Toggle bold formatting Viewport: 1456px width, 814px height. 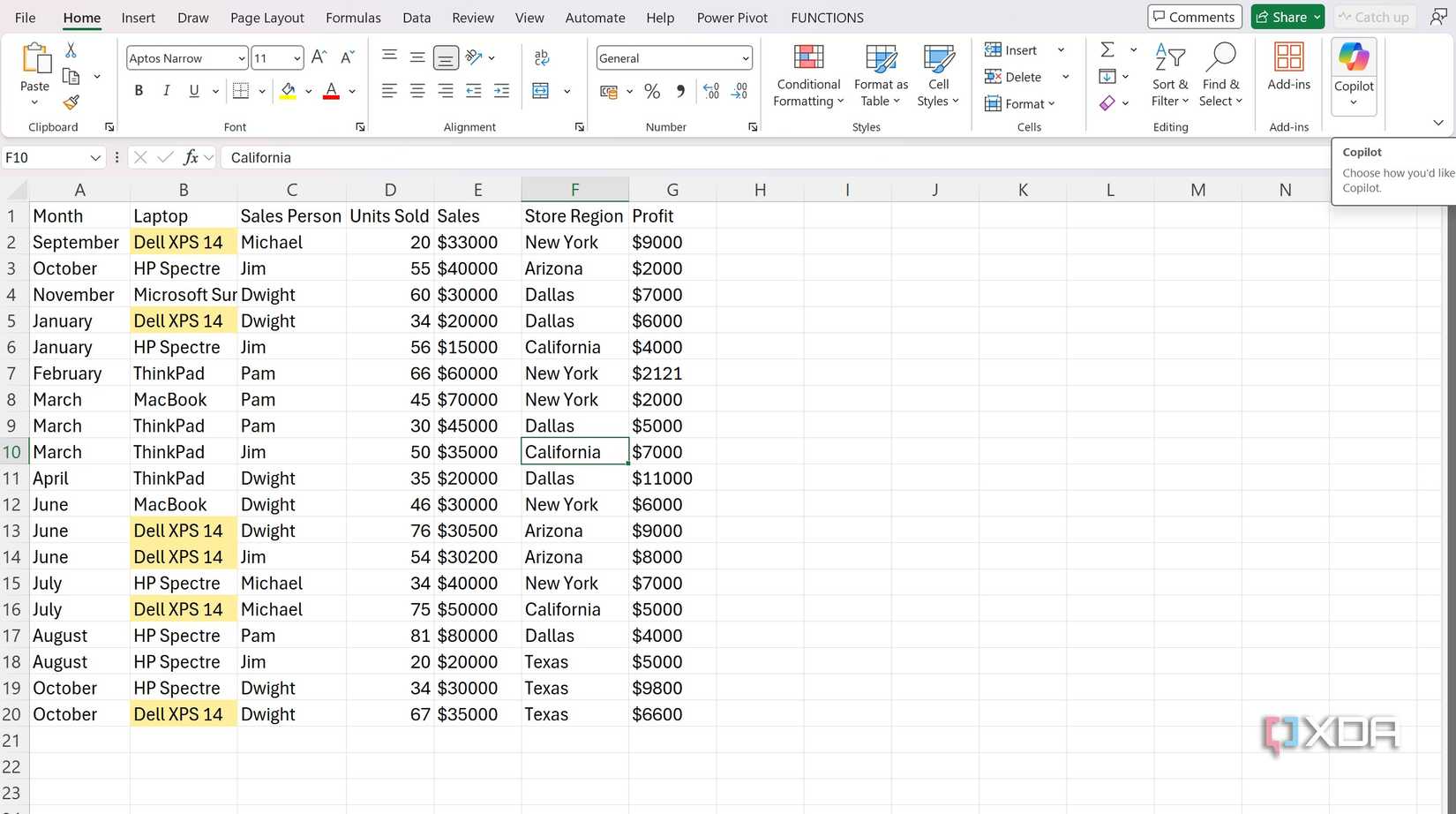click(139, 90)
